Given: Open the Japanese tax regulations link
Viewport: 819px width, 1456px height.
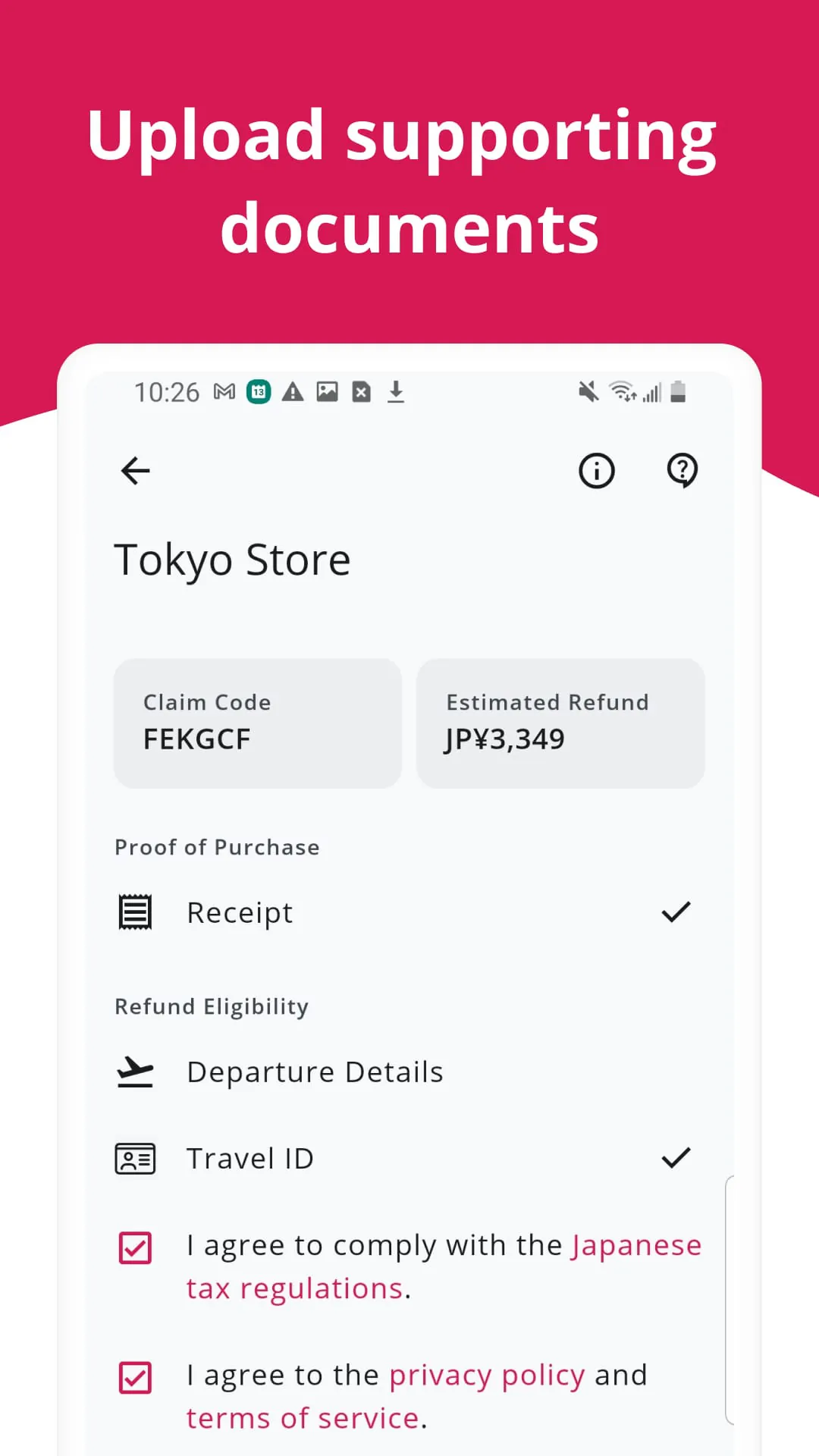Looking at the screenshot, I should click(x=635, y=1246).
